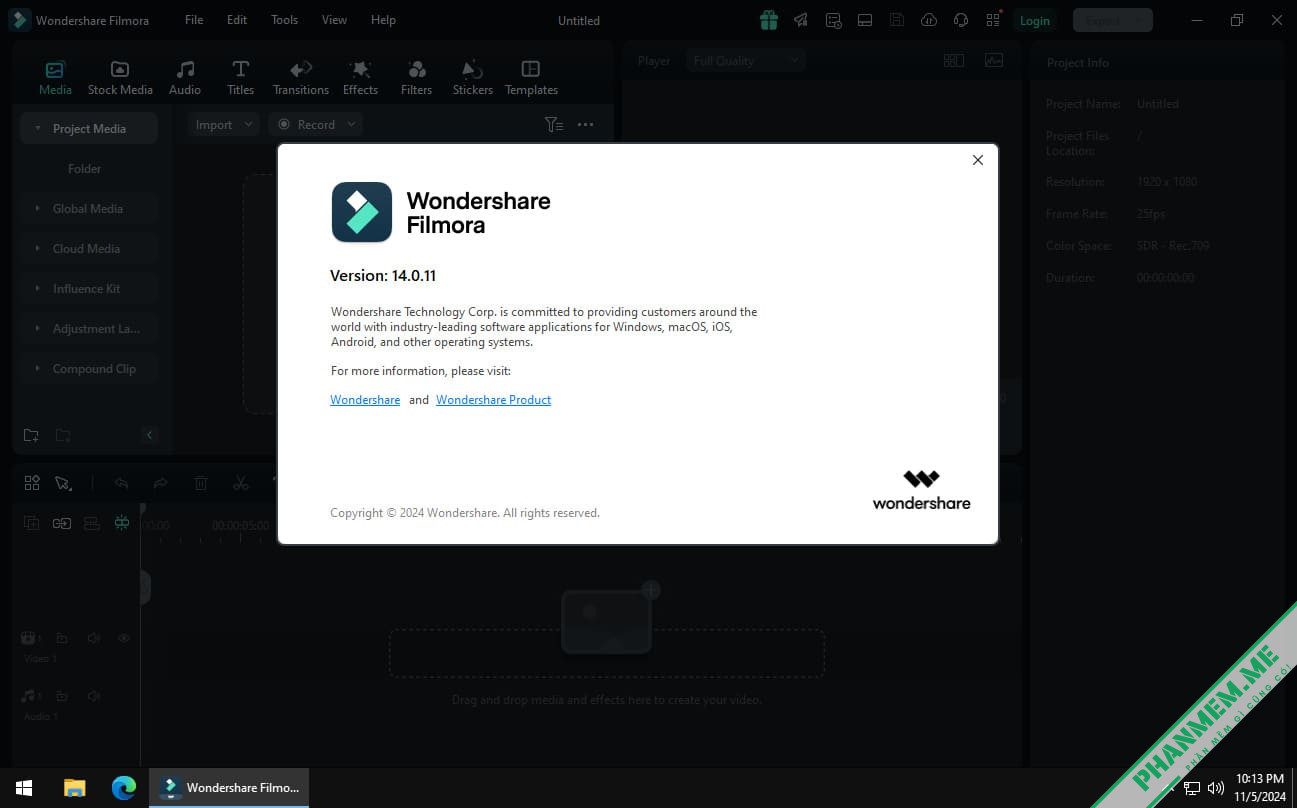Click the undo arrow in timeline toolbar
The width and height of the screenshot is (1297, 808).
click(x=121, y=483)
